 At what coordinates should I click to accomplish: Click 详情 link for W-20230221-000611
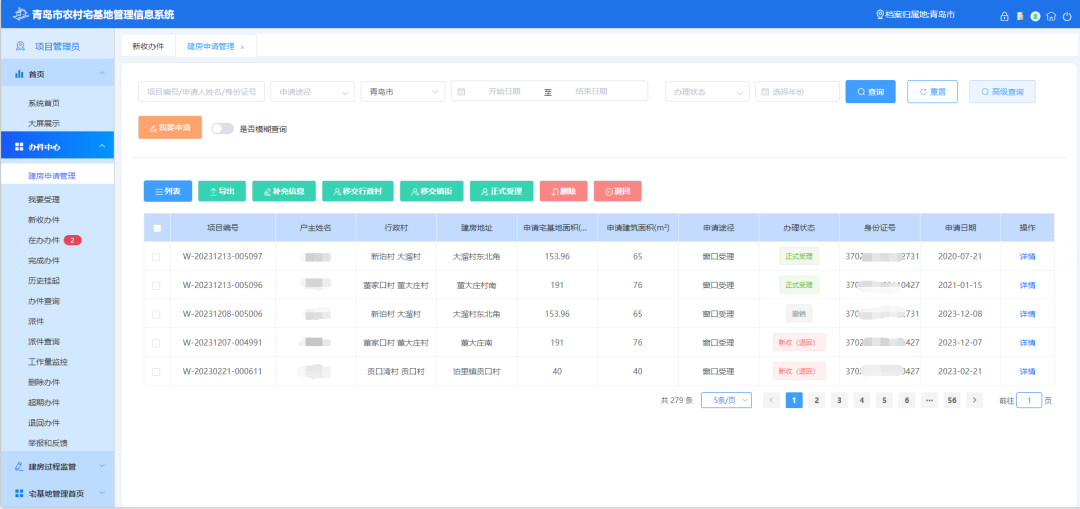coord(1027,371)
